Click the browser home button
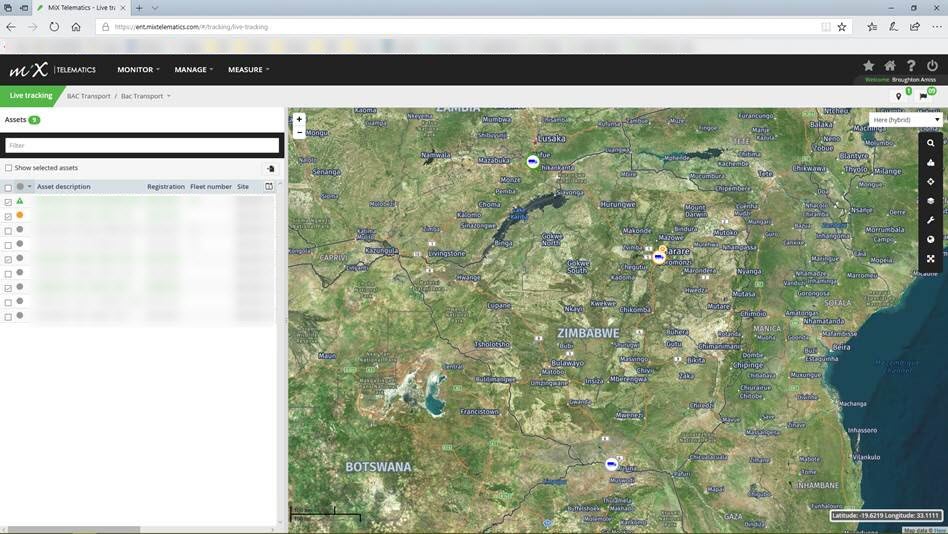 click(76, 27)
